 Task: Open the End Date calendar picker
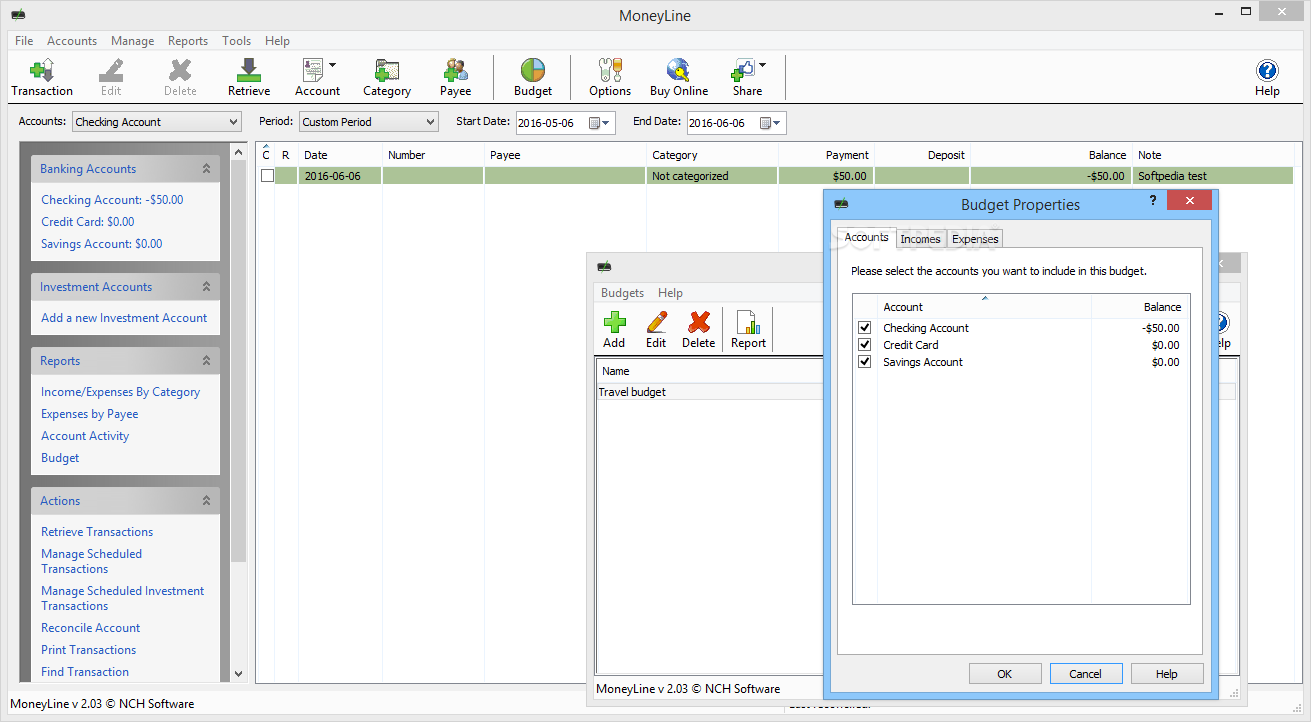tap(771, 123)
